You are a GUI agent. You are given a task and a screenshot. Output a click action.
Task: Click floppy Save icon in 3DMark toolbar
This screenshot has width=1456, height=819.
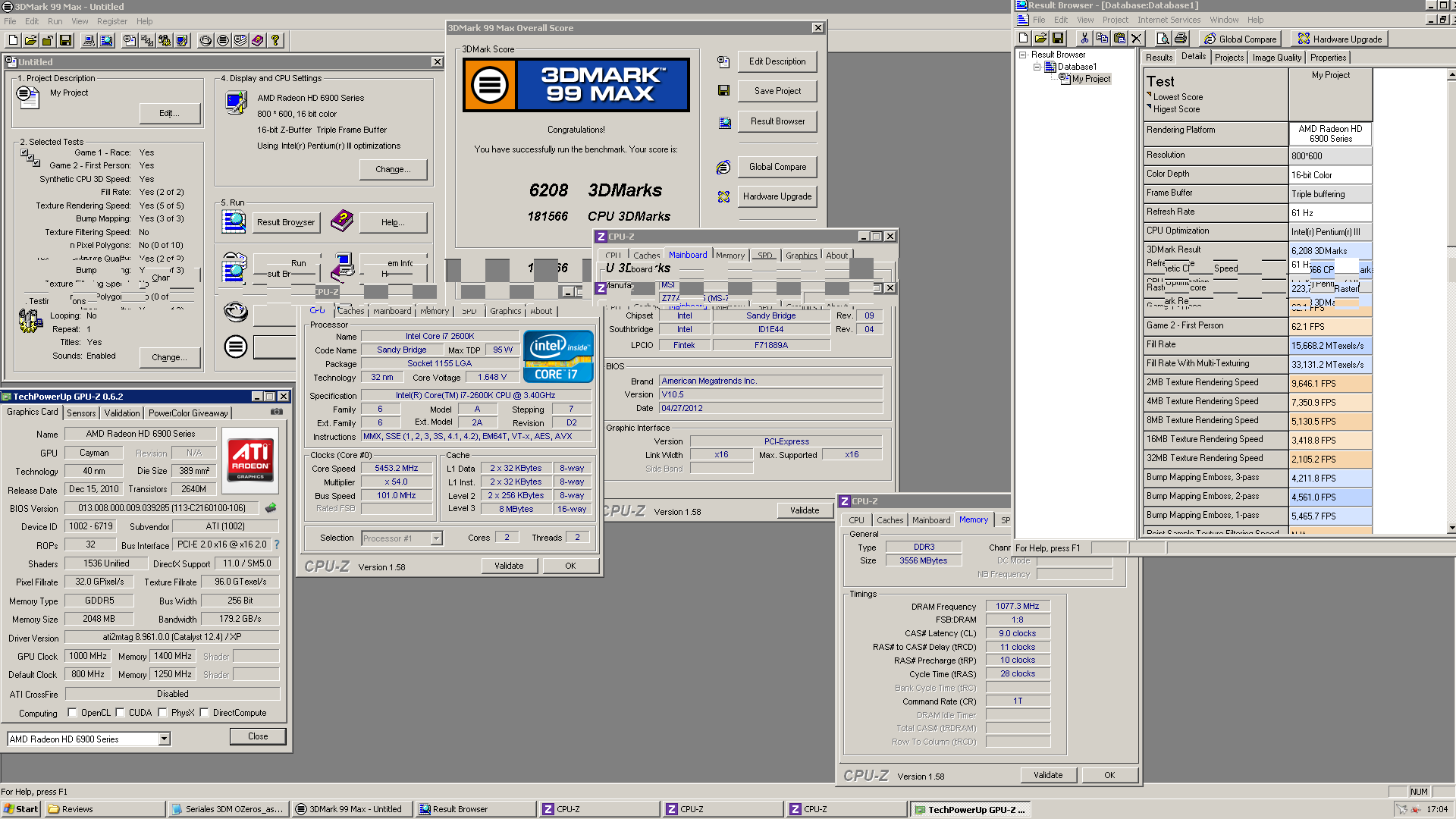(65, 40)
